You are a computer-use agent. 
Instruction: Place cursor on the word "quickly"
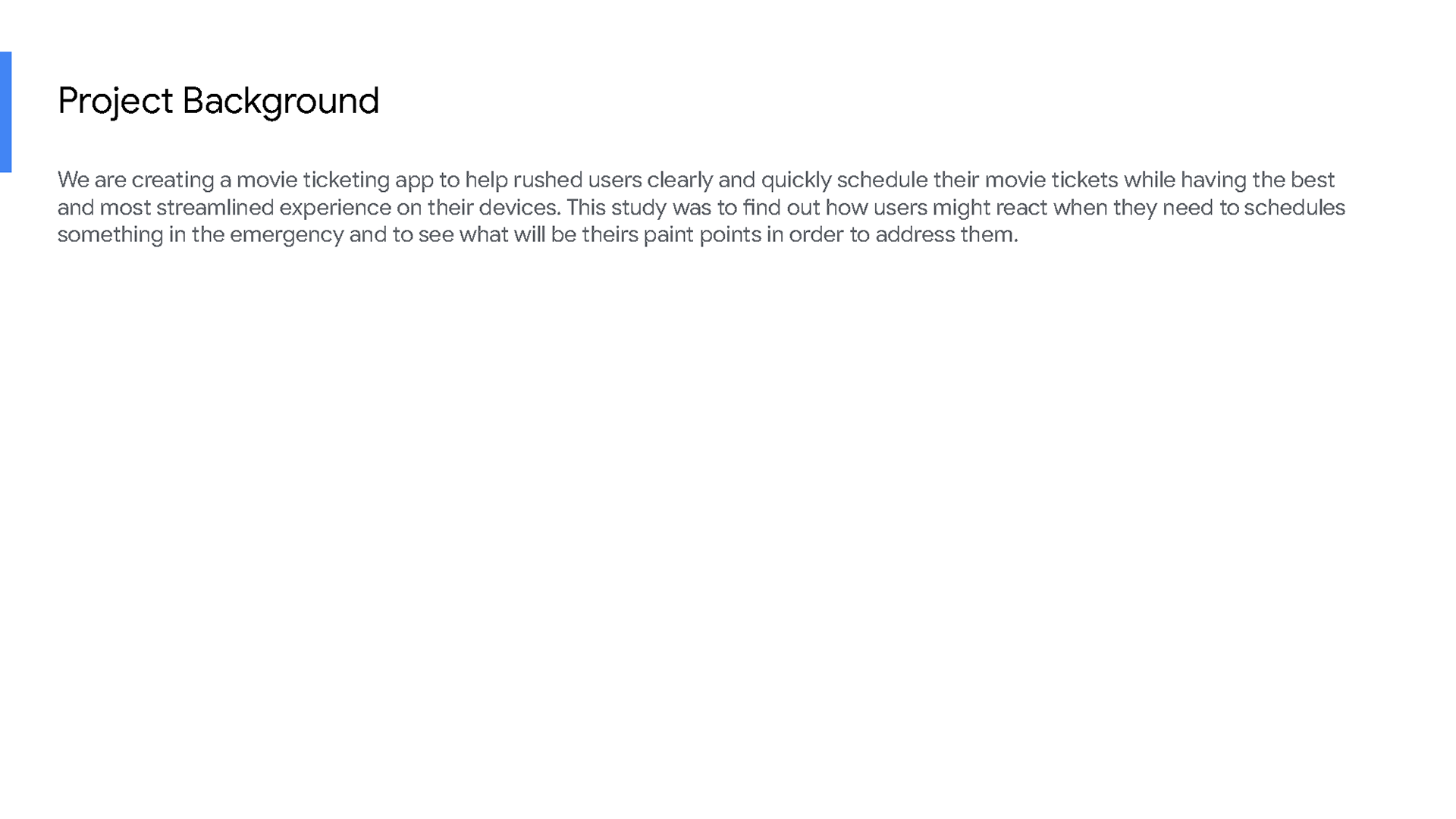click(796, 180)
